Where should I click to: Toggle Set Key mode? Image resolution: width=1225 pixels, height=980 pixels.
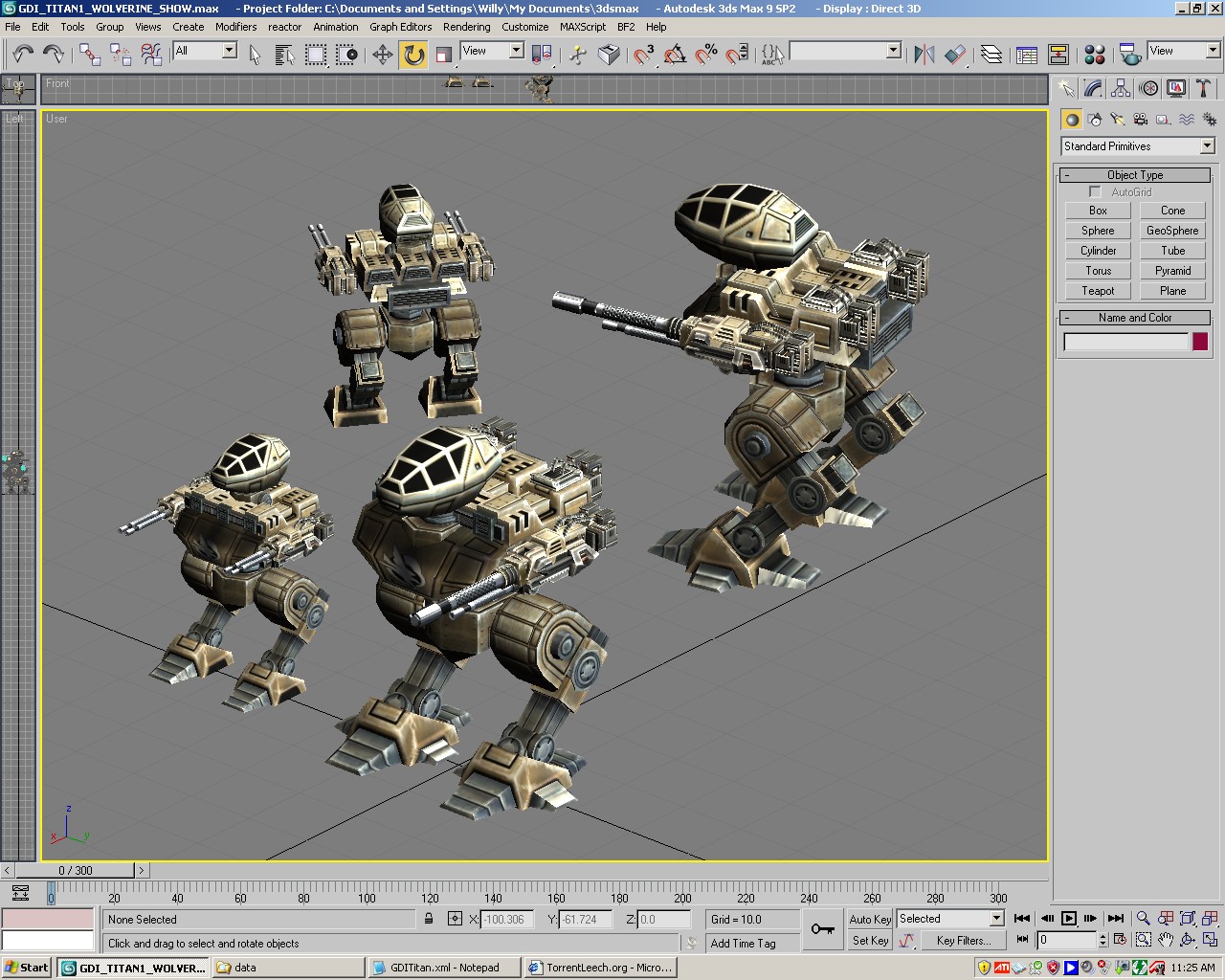click(870, 941)
